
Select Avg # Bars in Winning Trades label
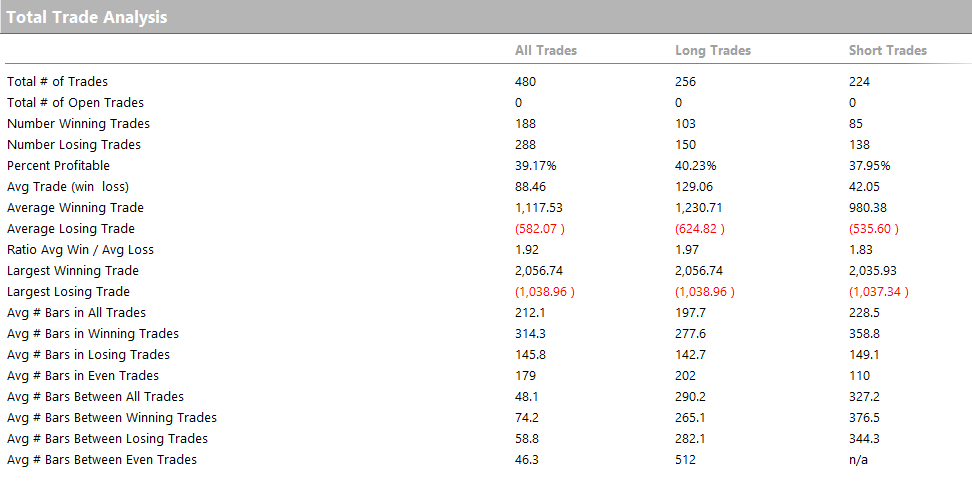[x=92, y=334]
